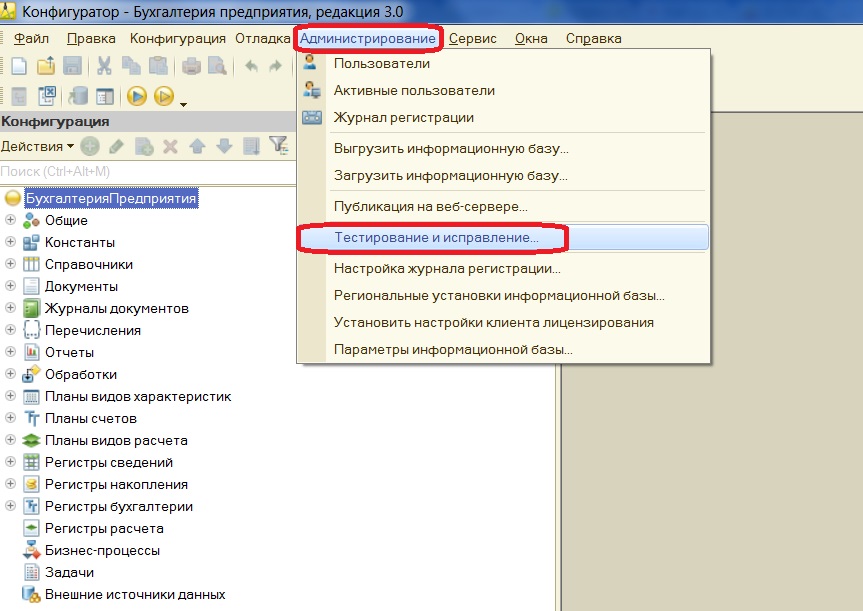Click the Edit pencil icon in Конфигурация panel
The width and height of the screenshot is (863, 611).
point(116,146)
